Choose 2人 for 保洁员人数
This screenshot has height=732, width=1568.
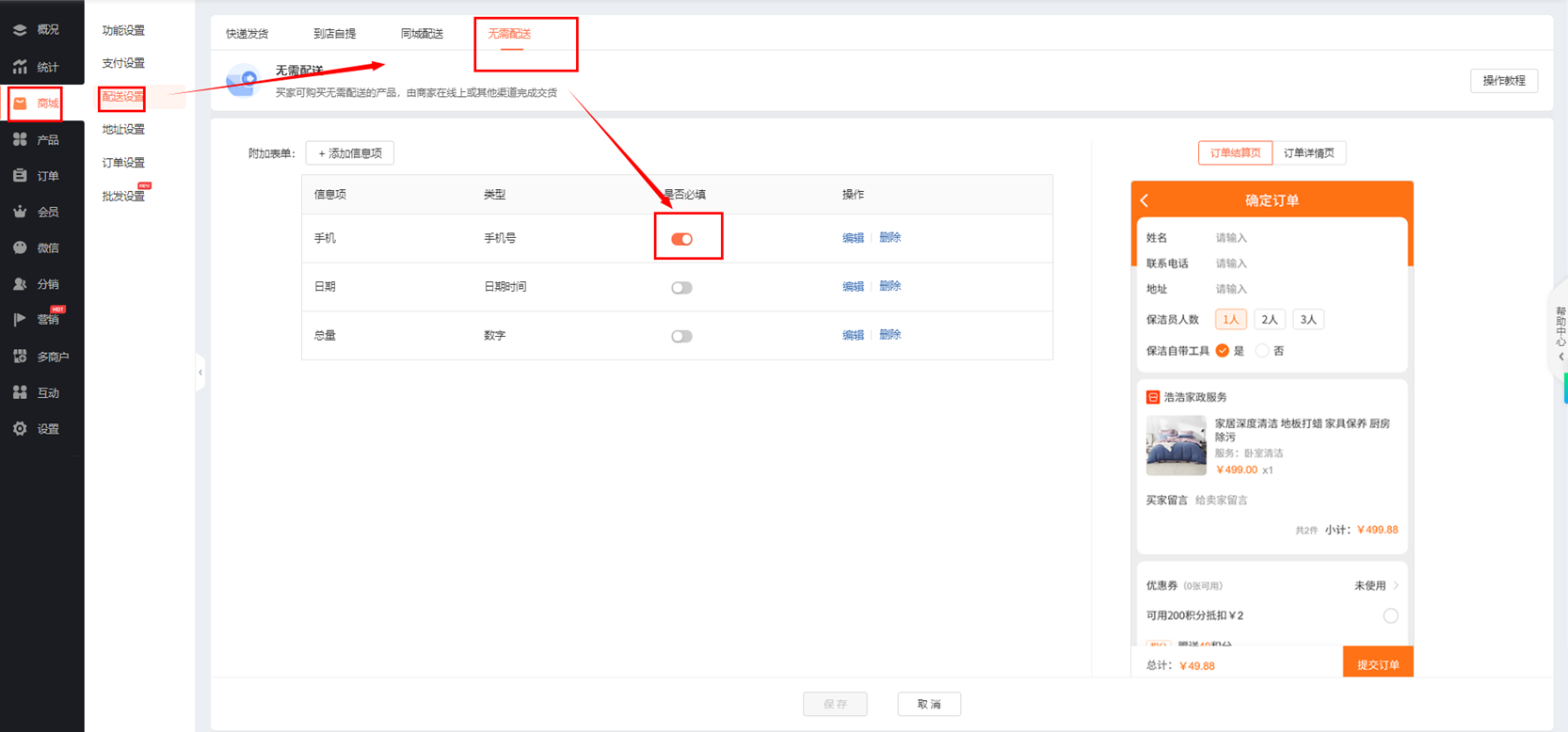(1270, 320)
